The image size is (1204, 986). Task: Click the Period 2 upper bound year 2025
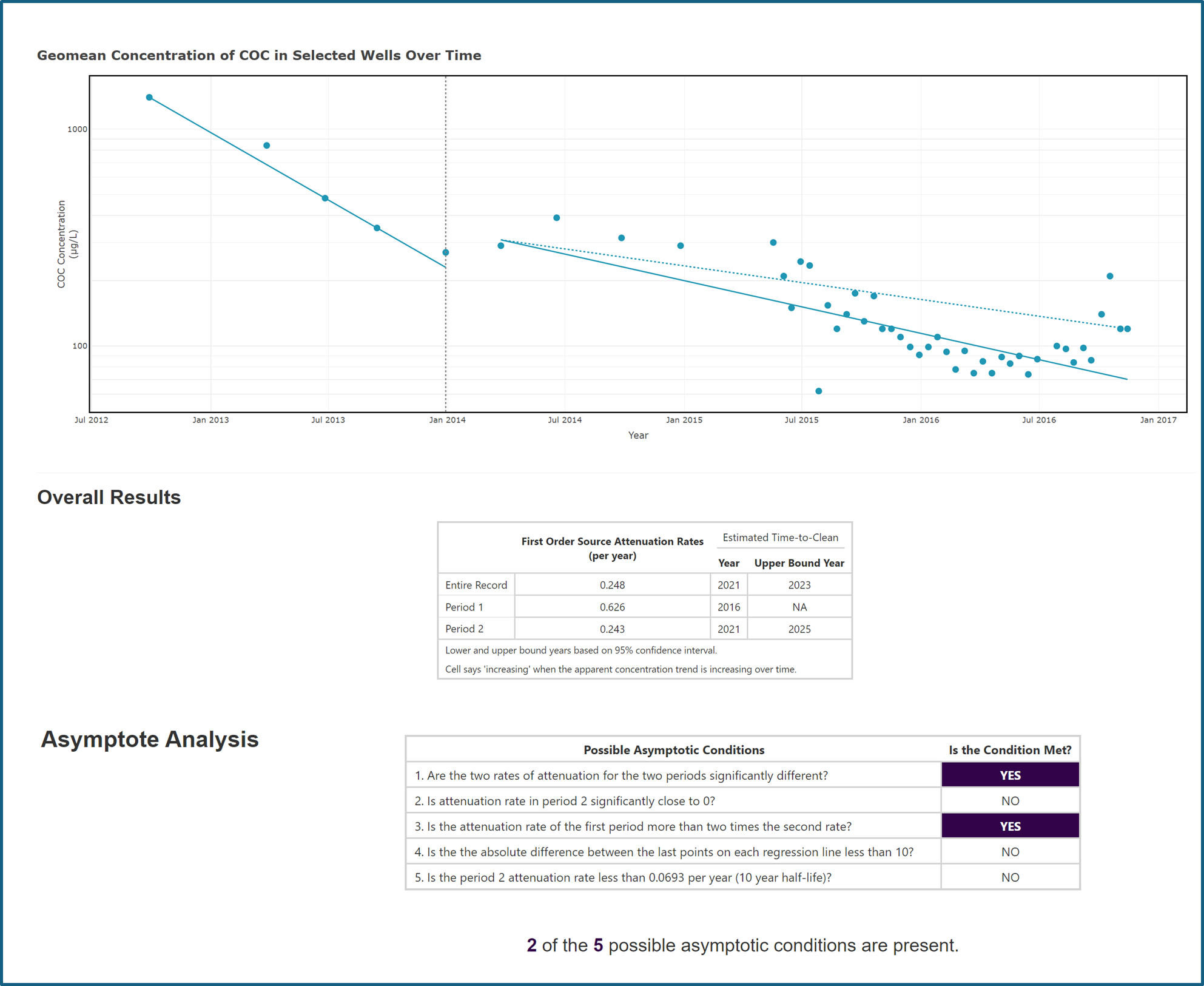coord(799,629)
